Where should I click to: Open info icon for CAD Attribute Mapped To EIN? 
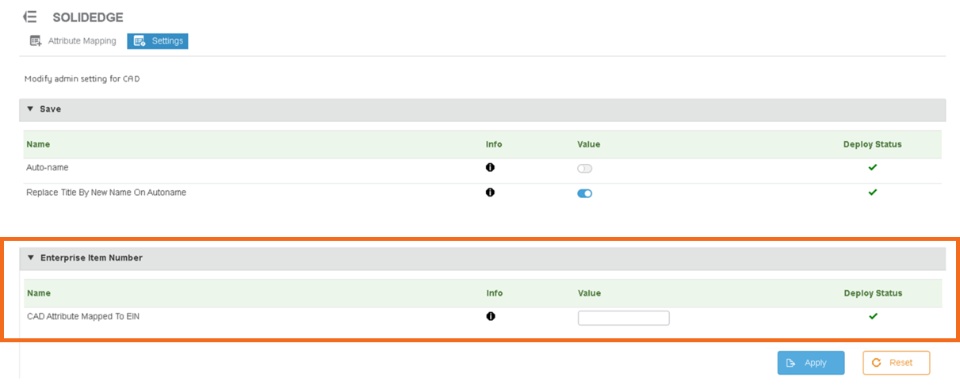[x=490, y=316]
